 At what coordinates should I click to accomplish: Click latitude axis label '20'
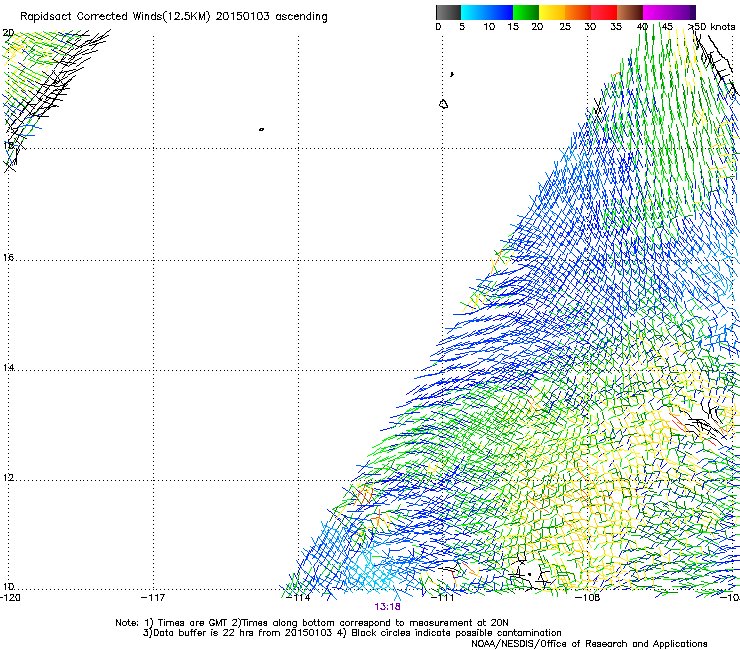click(8, 33)
